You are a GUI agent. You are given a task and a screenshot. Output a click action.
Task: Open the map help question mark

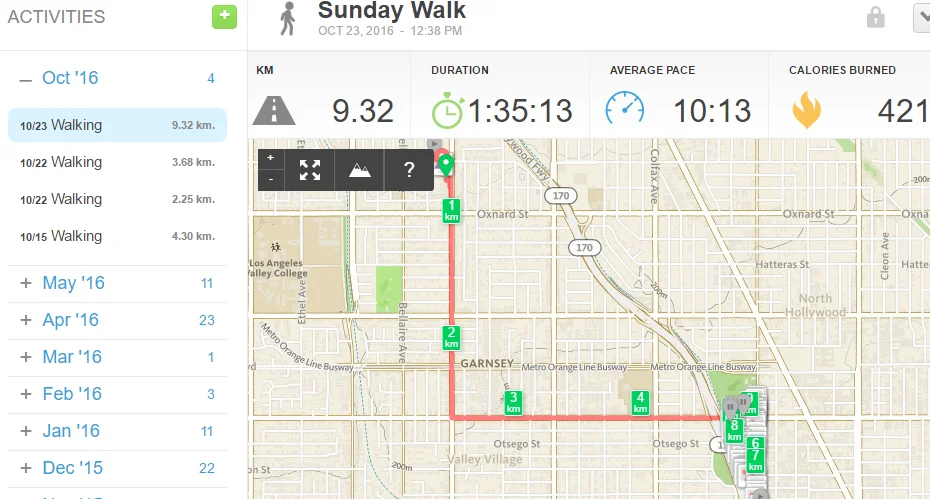point(409,169)
